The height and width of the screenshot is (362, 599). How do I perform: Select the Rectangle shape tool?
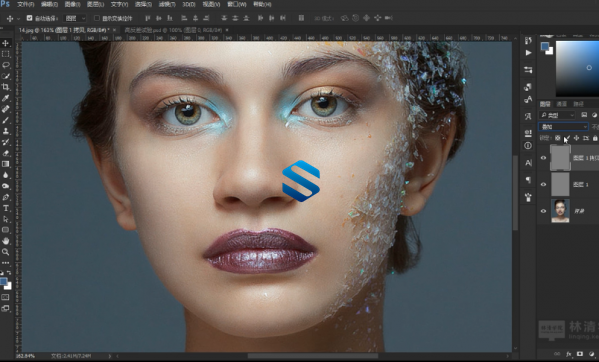pyautogui.click(x=6, y=230)
